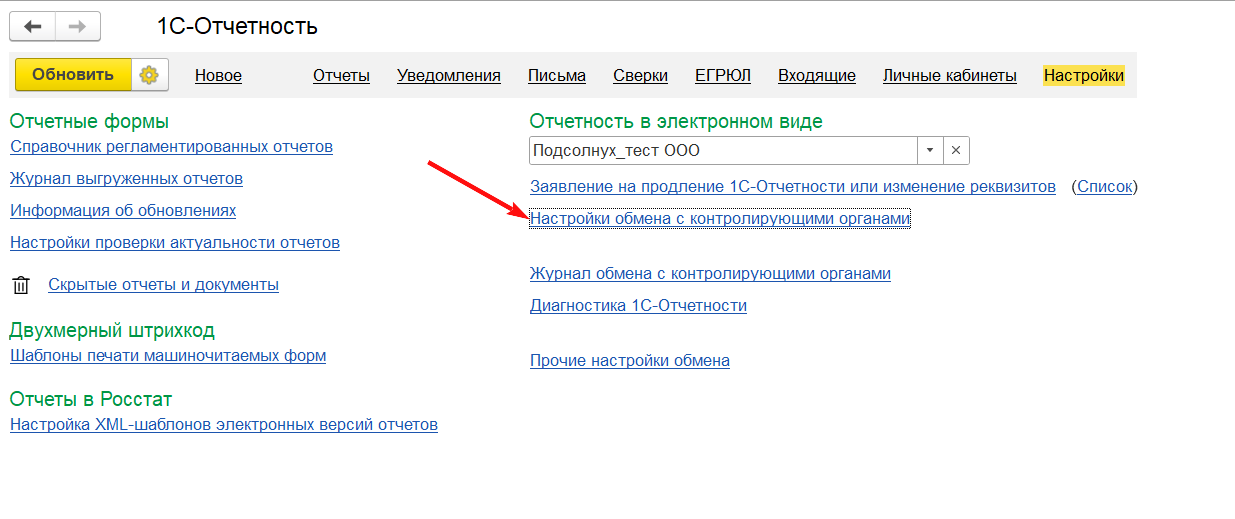The height and width of the screenshot is (519, 1235).
Task: Switch to the Уведомления tab
Action: (449, 76)
